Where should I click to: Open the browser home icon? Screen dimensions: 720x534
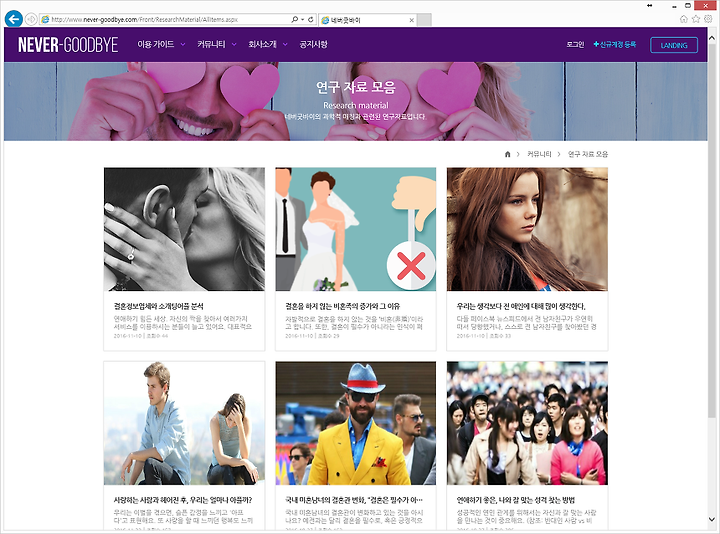tap(684, 19)
